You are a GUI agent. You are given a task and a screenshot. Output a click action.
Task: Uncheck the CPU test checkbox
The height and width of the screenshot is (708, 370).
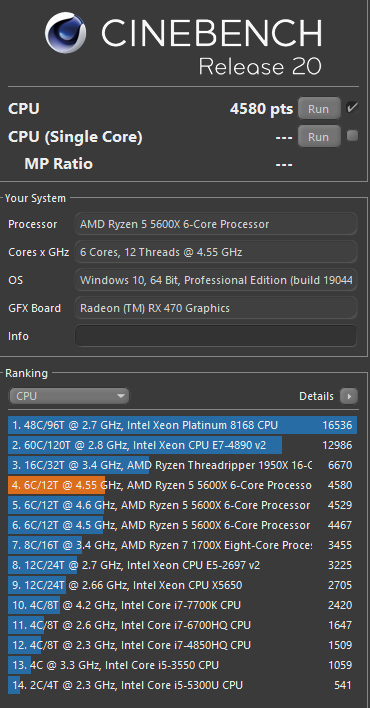click(352, 108)
